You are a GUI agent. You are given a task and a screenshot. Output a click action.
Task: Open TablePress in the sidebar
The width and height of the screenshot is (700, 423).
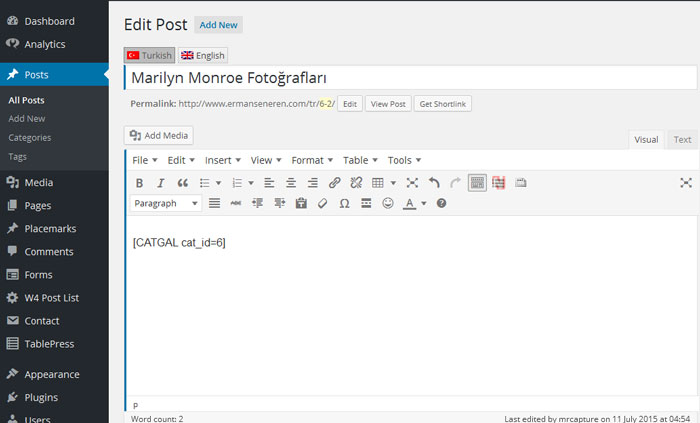[x=49, y=344]
